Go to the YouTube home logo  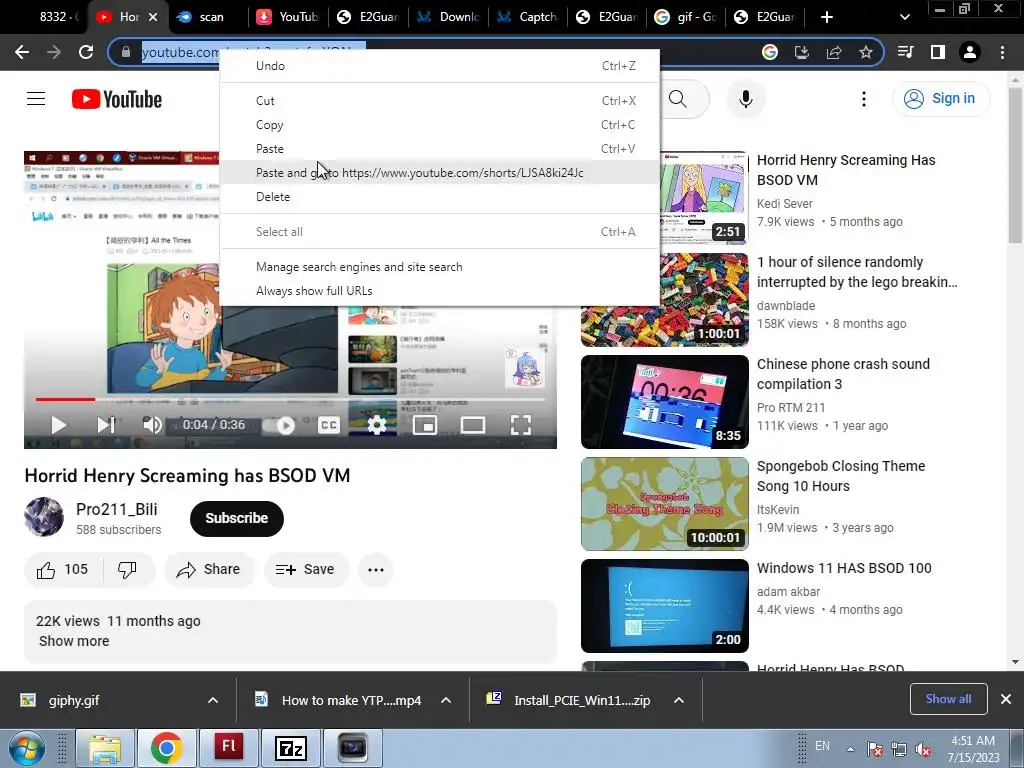[117, 99]
